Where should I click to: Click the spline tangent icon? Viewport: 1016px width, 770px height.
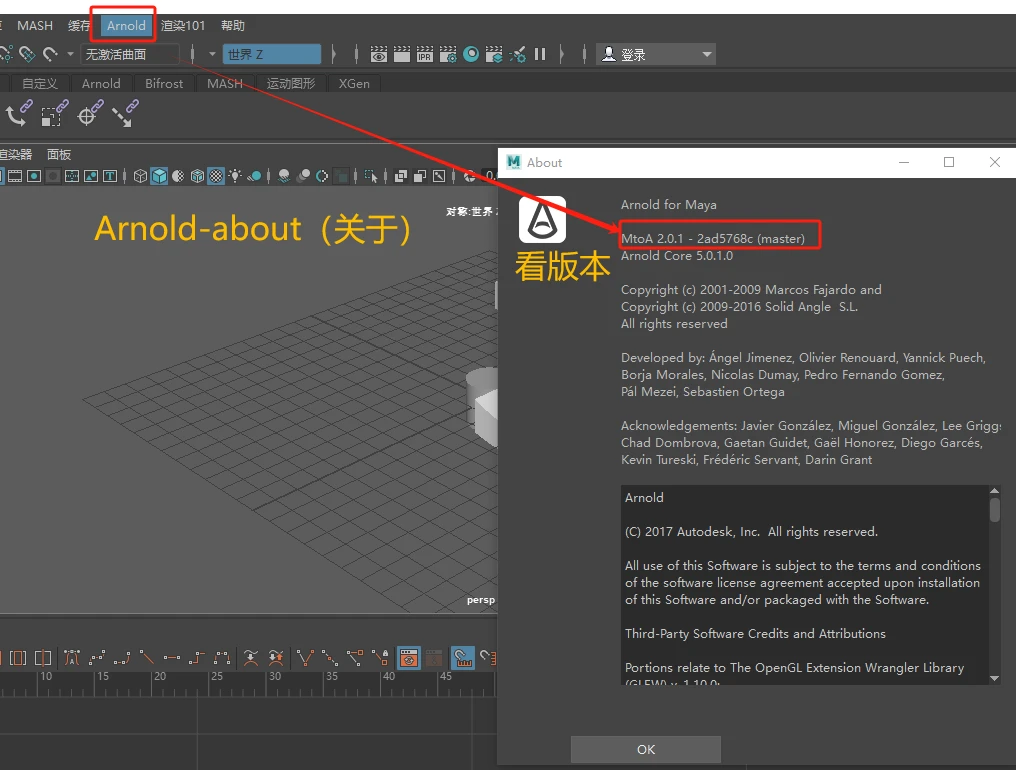(97, 658)
